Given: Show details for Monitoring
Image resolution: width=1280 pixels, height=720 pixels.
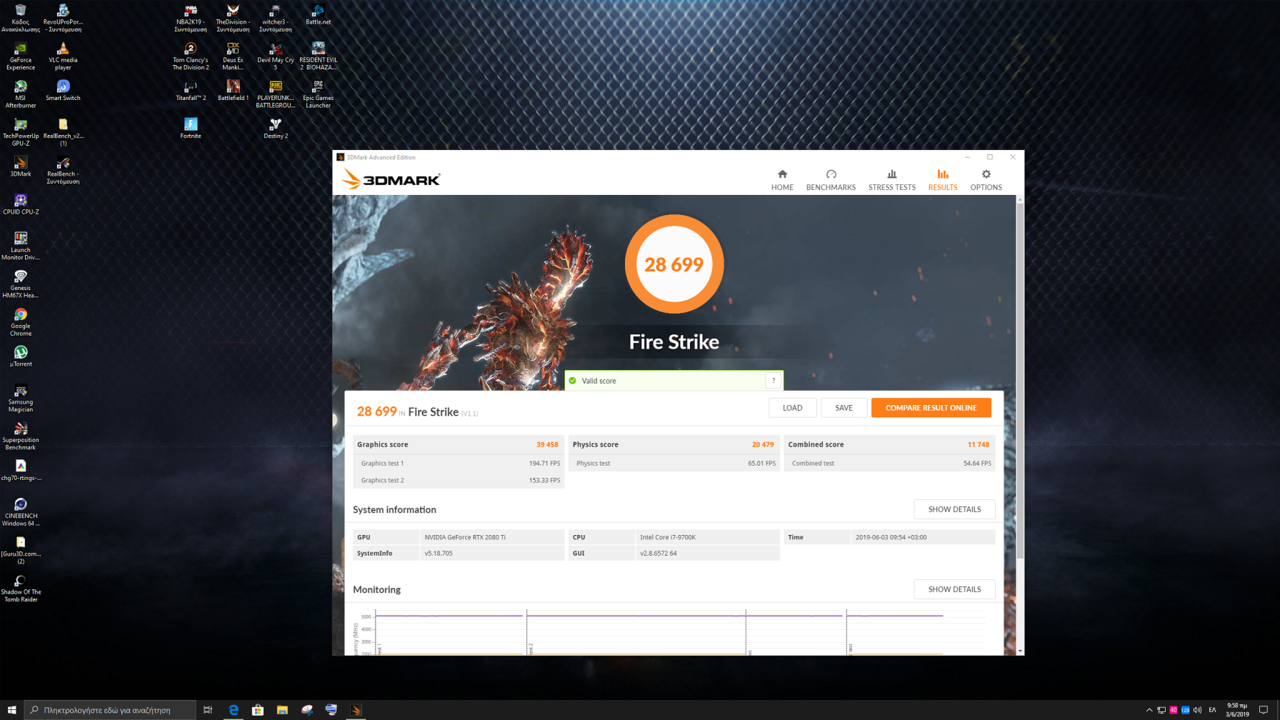Looking at the screenshot, I should 954,589.
